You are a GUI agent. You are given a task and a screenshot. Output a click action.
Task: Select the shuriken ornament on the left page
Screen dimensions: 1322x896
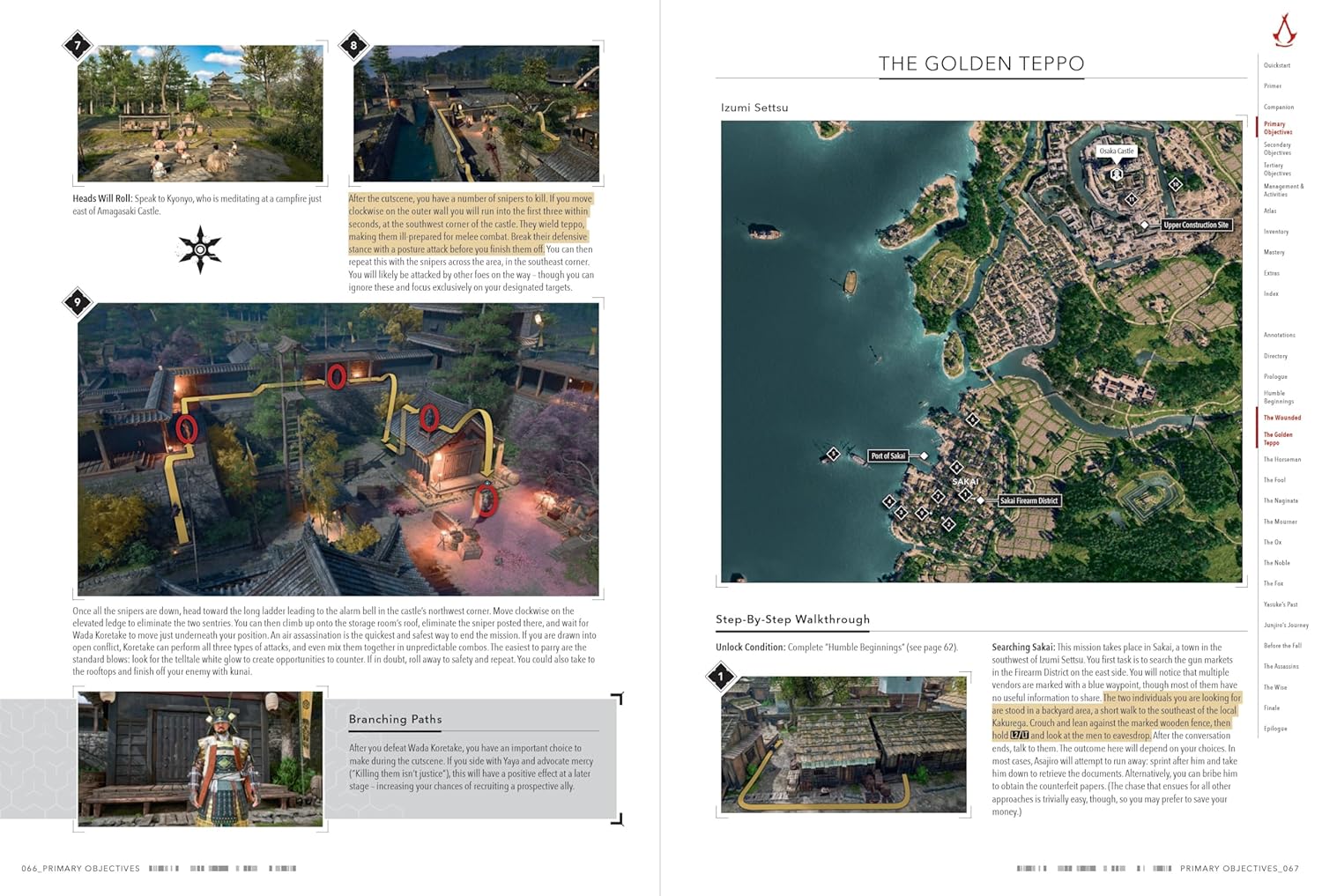201,249
